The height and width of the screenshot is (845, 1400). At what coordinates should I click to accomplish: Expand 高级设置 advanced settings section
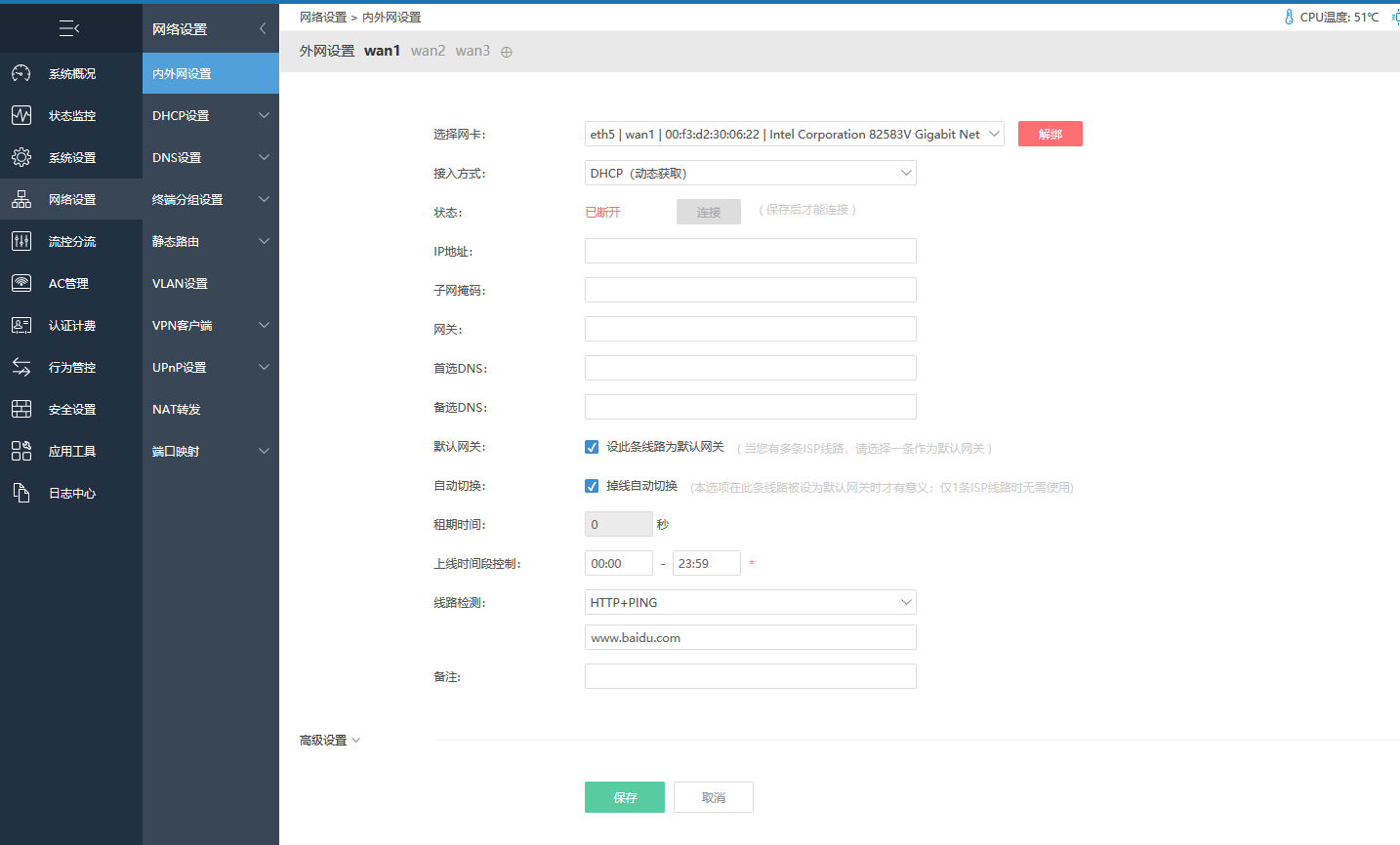tap(330, 741)
